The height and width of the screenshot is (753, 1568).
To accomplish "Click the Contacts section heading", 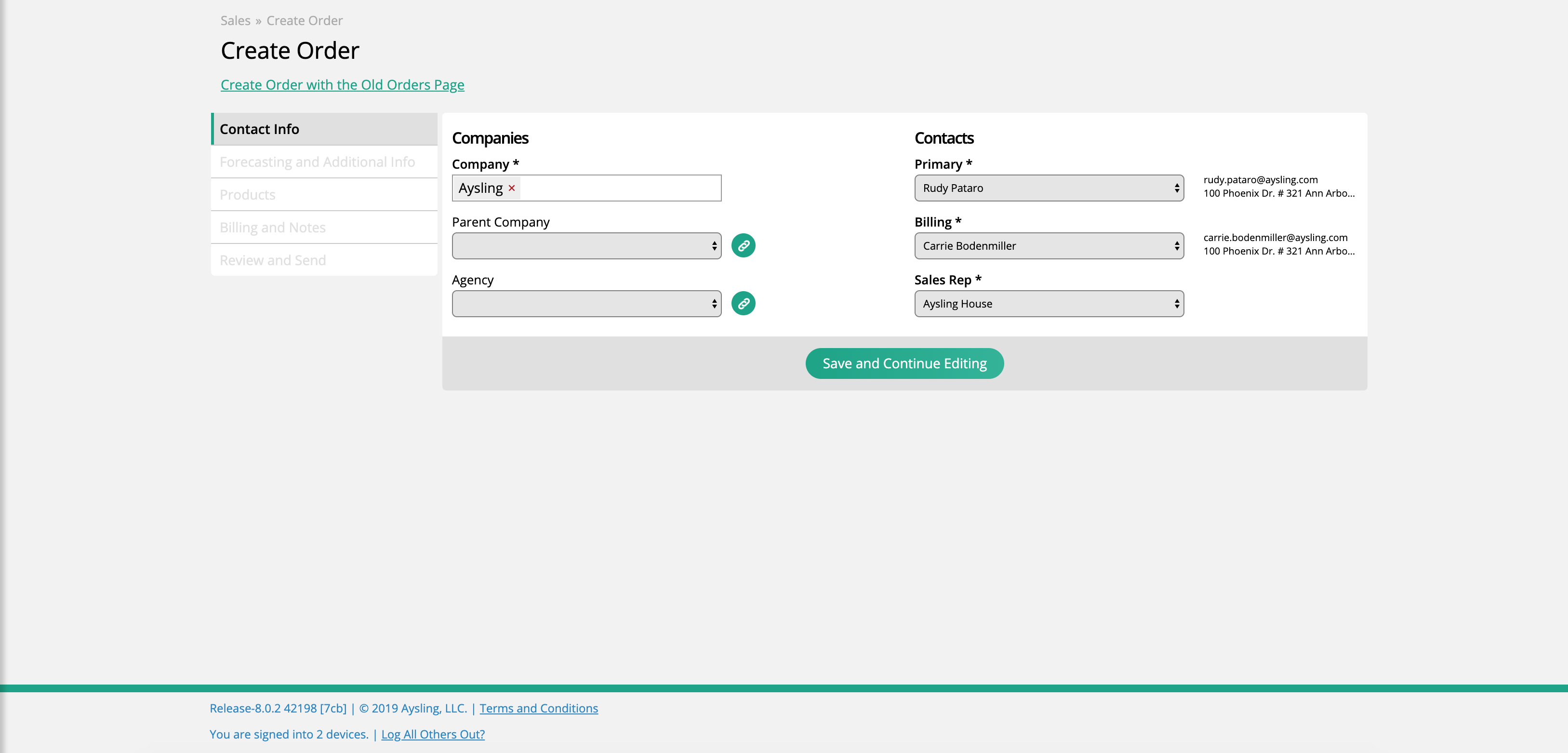I will (x=944, y=138).
